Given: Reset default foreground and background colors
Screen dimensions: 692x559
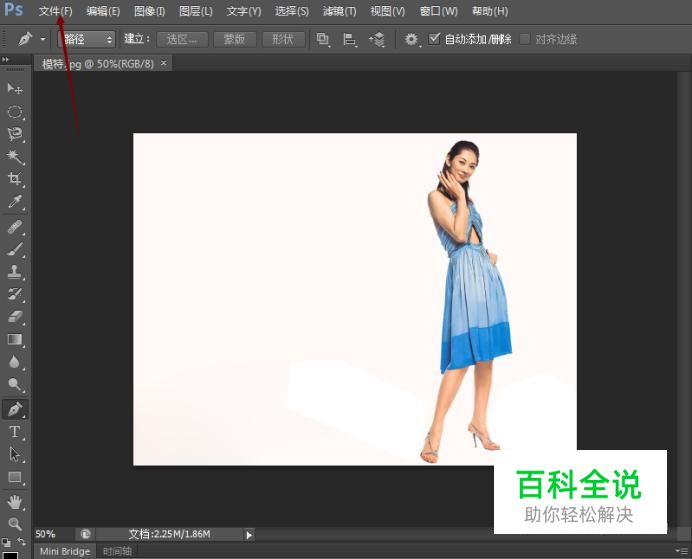Looking at the screenshot, I should coord(6,542).
